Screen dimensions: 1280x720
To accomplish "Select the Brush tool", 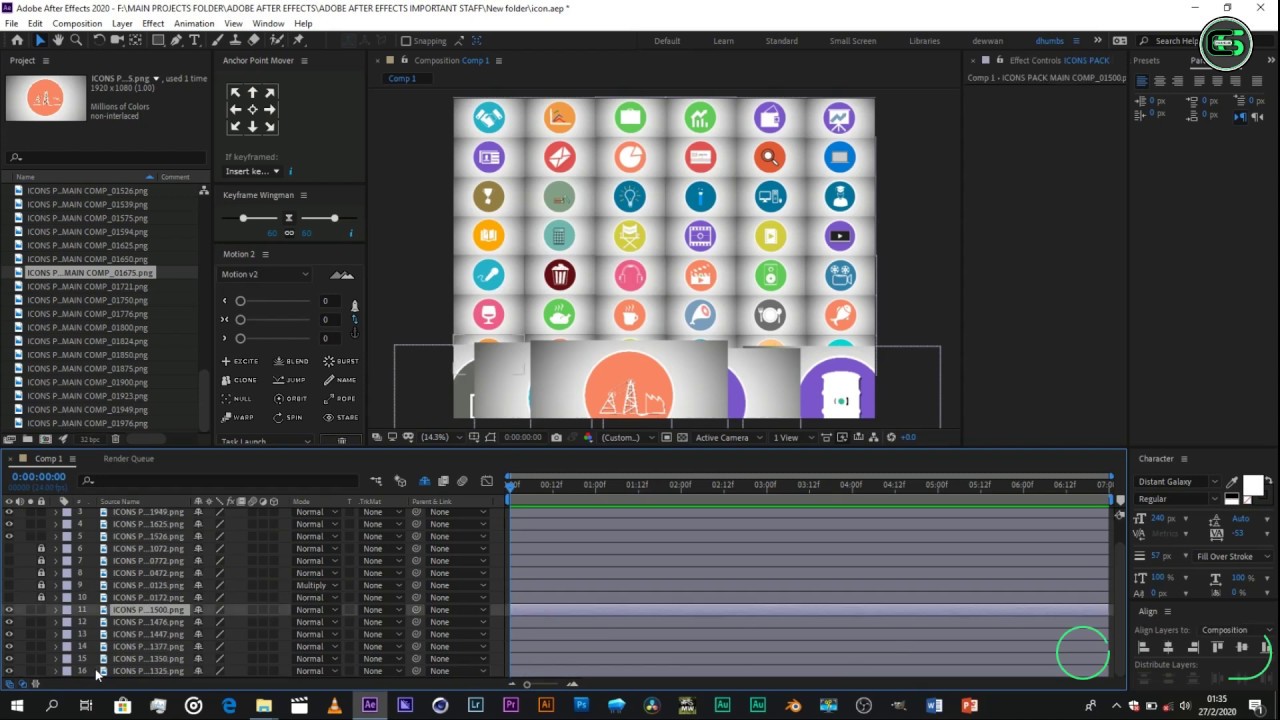I will [x=218, y=40].
